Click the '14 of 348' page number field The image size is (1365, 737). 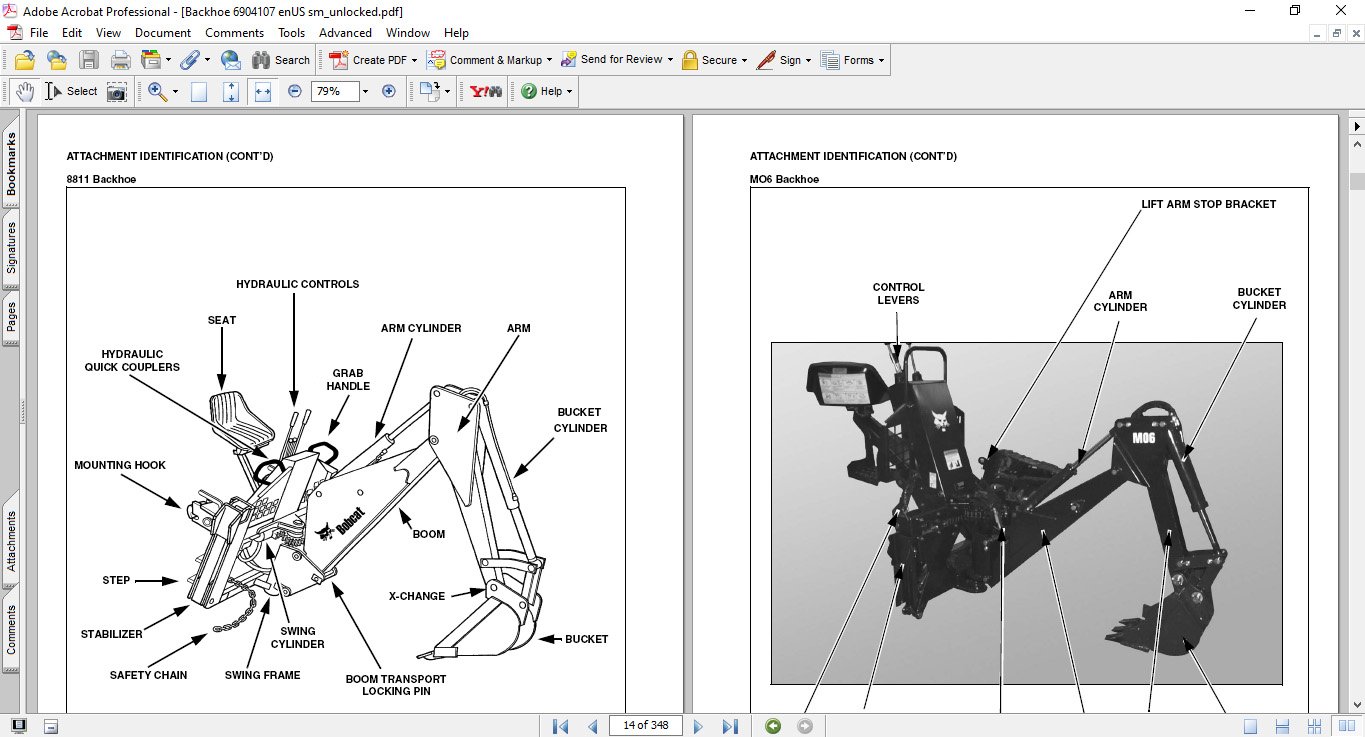click(645, 725)
